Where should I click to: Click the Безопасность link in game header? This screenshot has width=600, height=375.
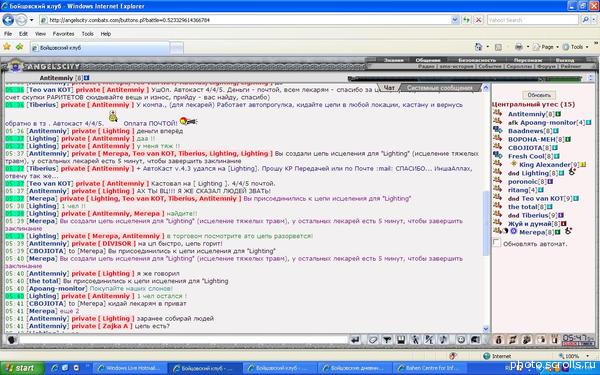(x=477, y=60)
